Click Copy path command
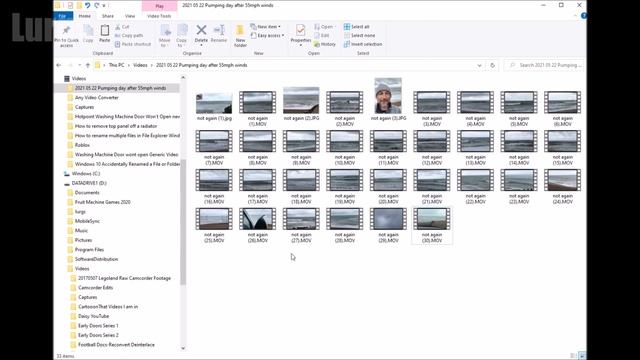Image resolution: width=640 pixels, height=360 pixels. pyautogui.click(x=129, y=36)
